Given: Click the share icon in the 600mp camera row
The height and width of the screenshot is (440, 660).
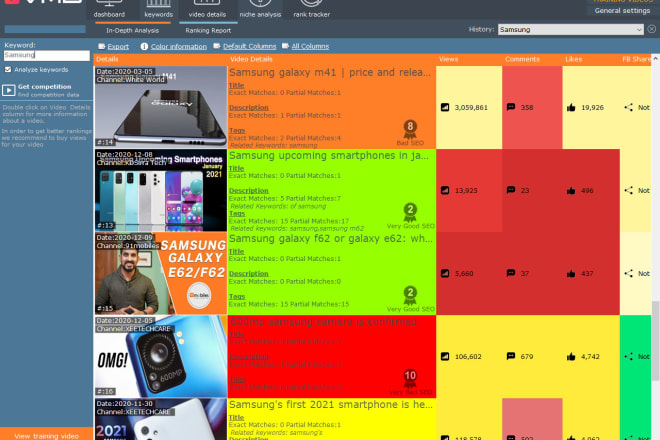Looking at the screenshot, I should [628, 356].
